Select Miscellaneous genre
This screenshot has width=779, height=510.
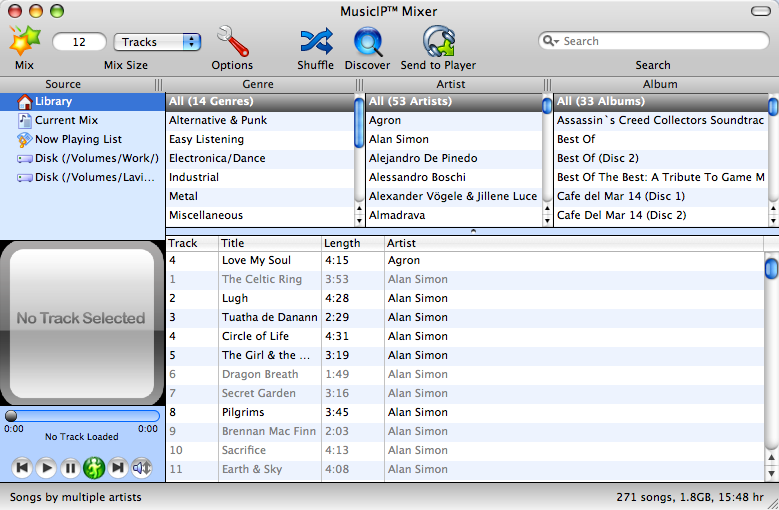260,215
